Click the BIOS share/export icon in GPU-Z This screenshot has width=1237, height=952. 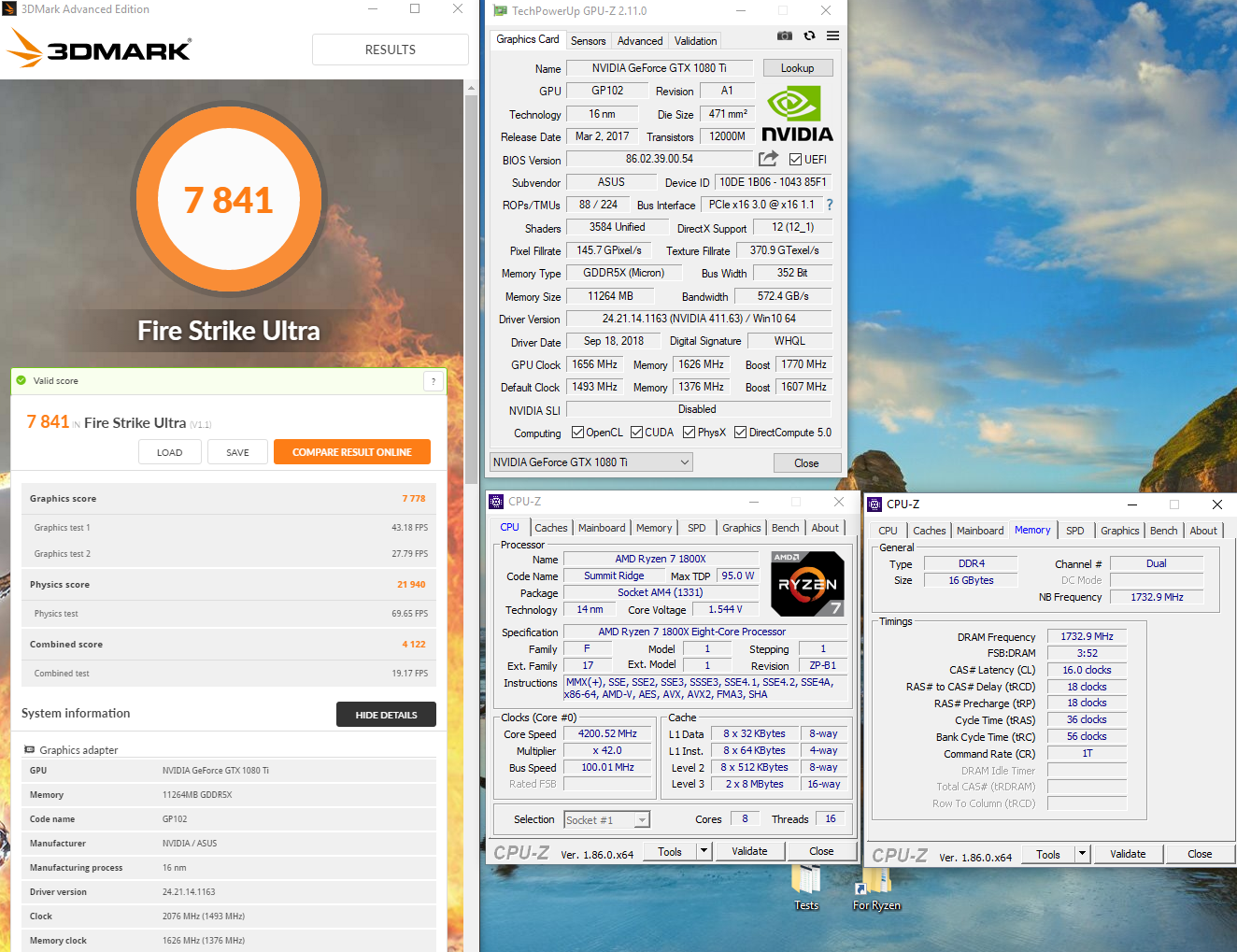tap(768, 159)
